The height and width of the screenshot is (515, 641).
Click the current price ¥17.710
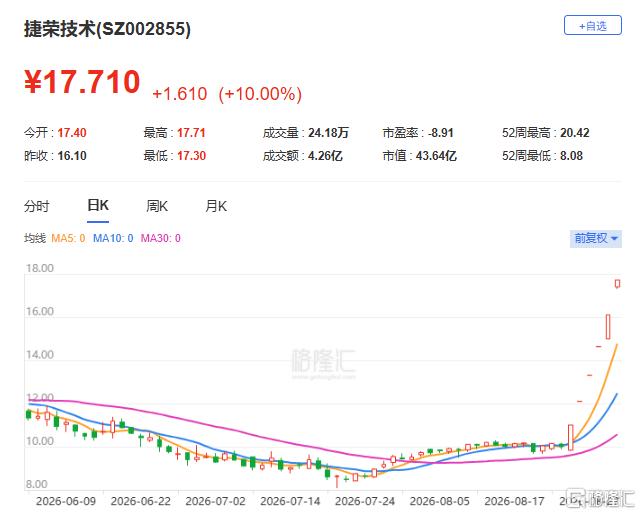coord(82,82)
